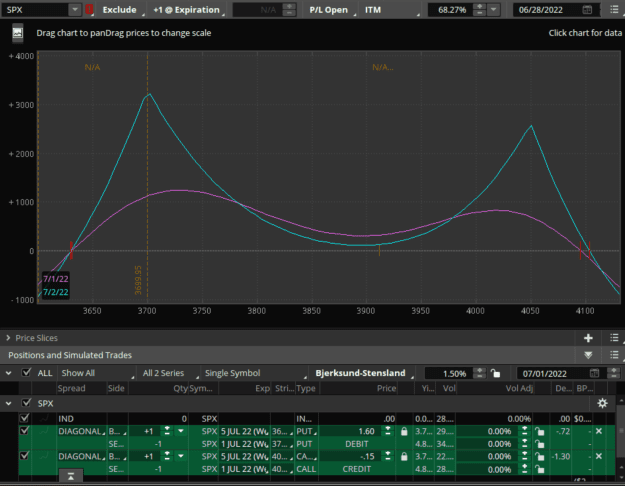Click the 3699.95 price marker on chart
This screenshot has height=486, width=625.
[x=138, y=280]
